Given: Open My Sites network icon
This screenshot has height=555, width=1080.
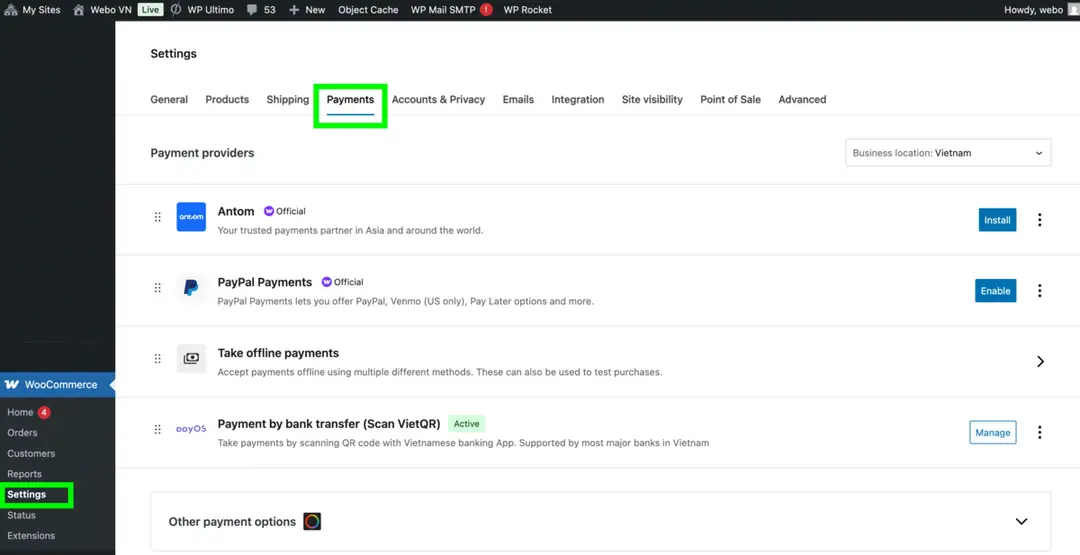Looking at the screenshot, I should [11, 10].
